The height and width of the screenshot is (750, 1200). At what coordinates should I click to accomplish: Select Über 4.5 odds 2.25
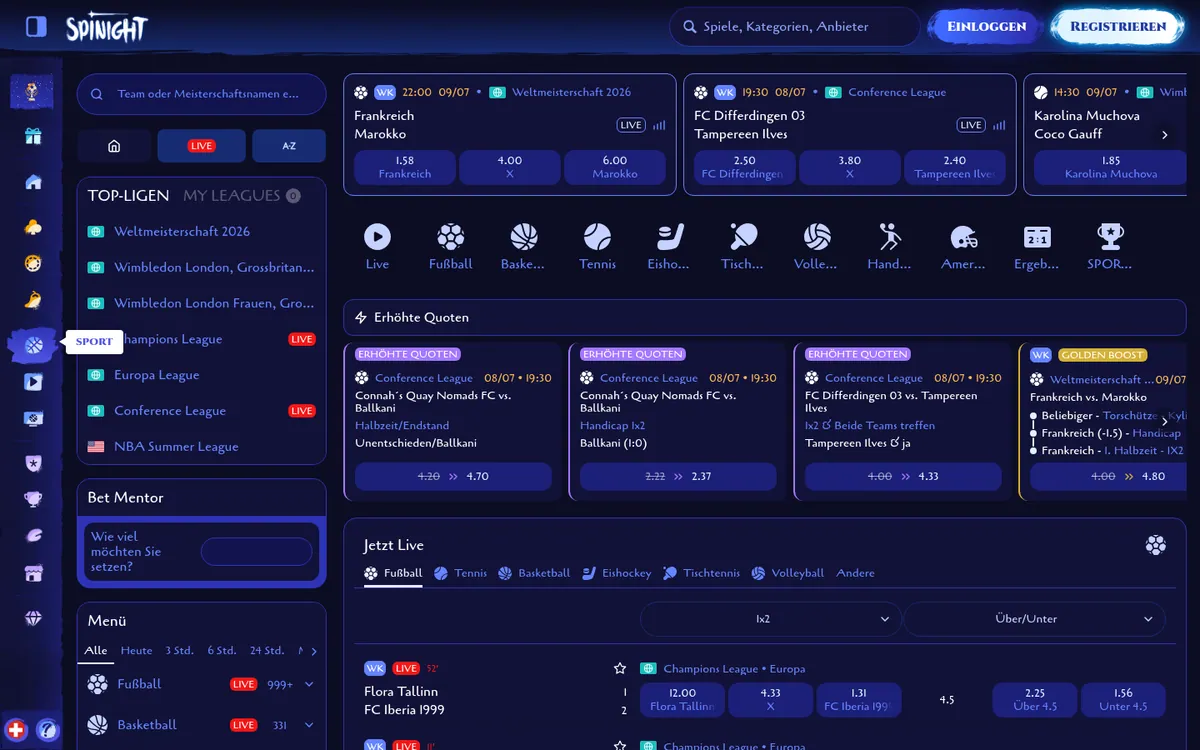click(1035, 699)
